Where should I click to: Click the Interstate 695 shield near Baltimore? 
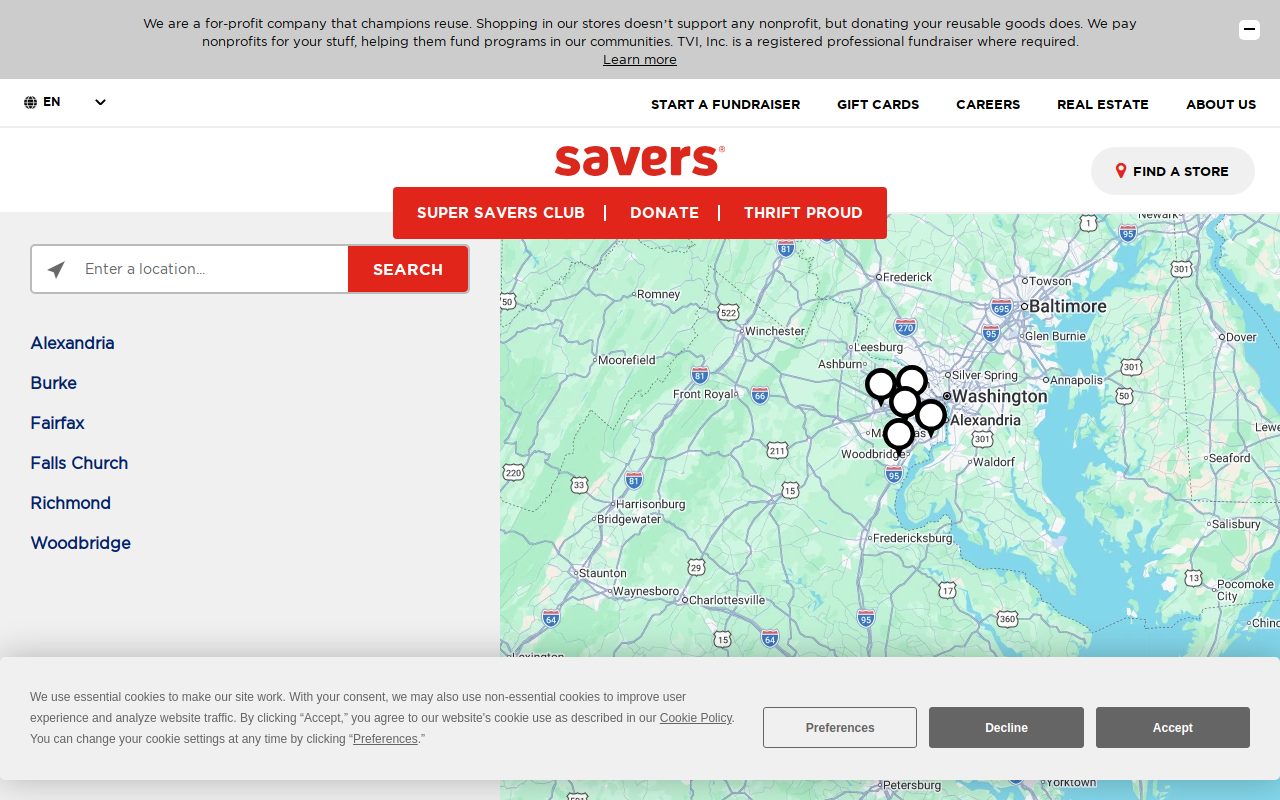click(x=1000, y=306)
